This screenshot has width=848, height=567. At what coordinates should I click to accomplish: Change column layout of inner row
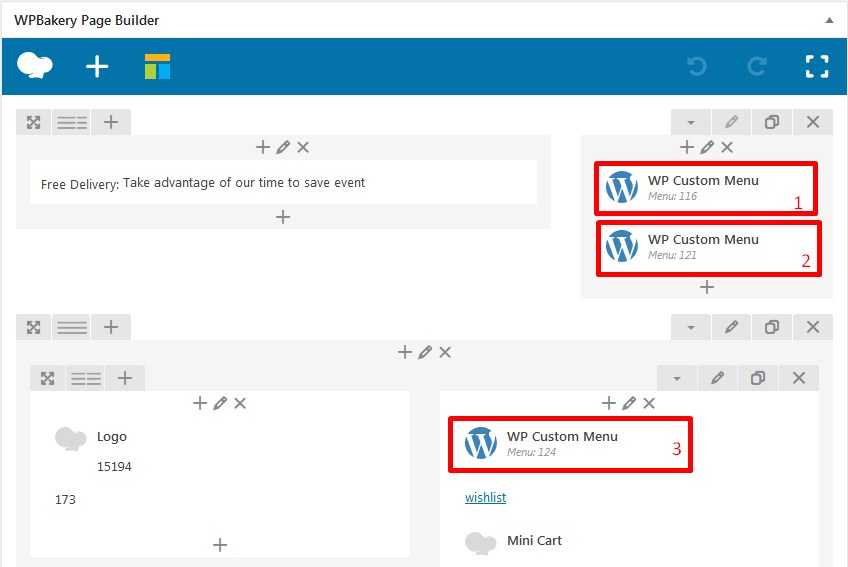(x=86, y=378)
